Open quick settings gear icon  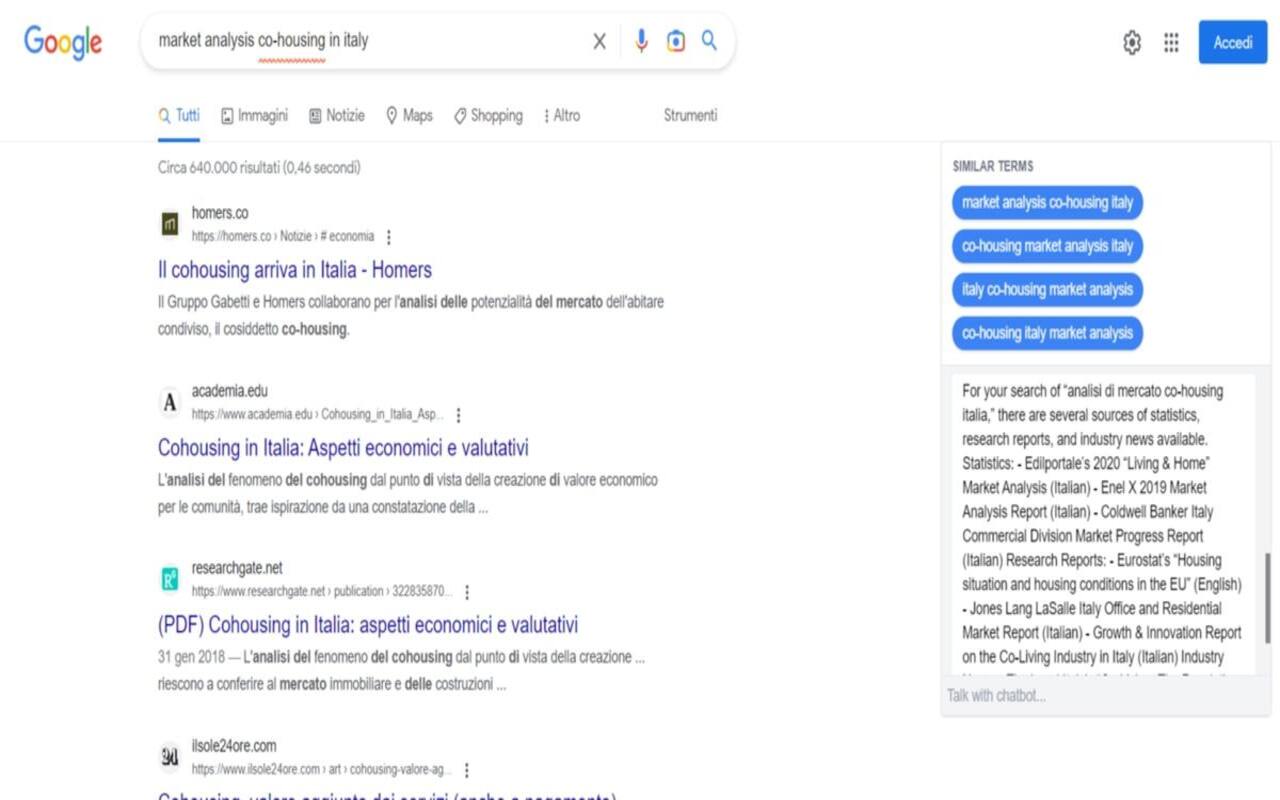tap(1131, 42)
